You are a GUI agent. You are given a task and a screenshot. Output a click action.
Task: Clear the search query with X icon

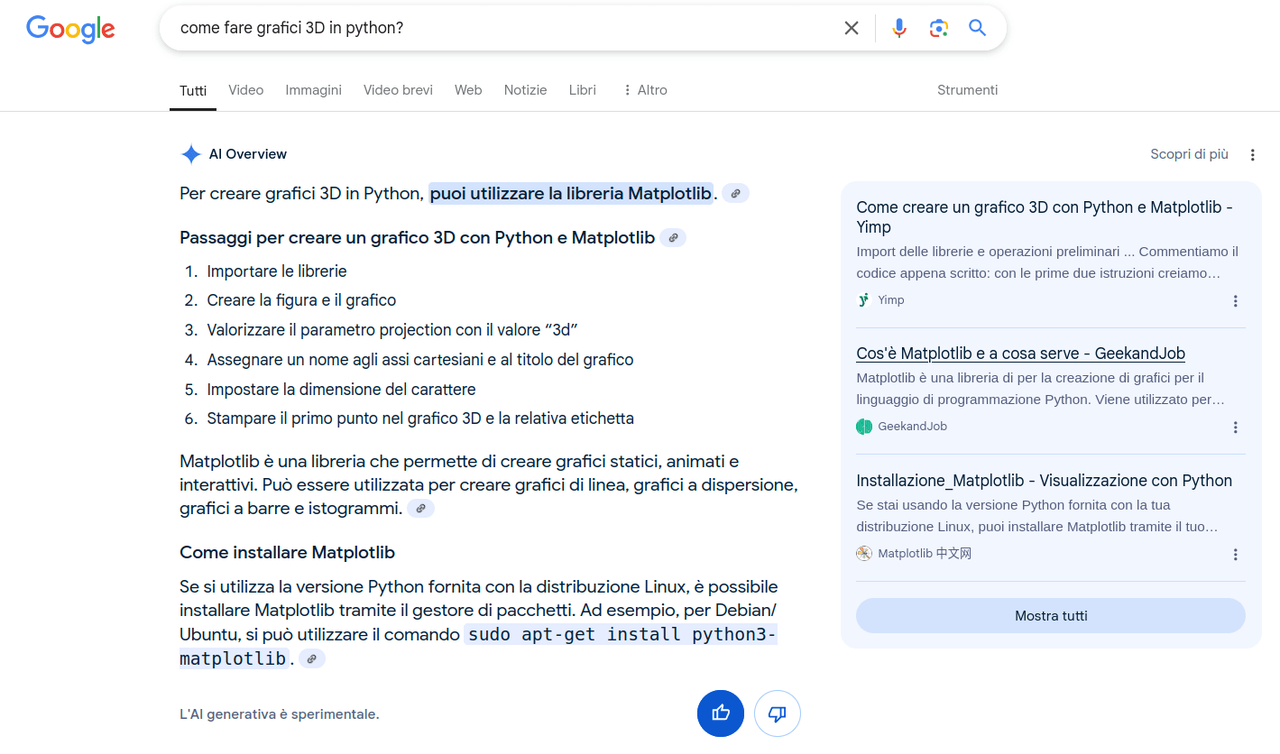(x=851, y=28)
